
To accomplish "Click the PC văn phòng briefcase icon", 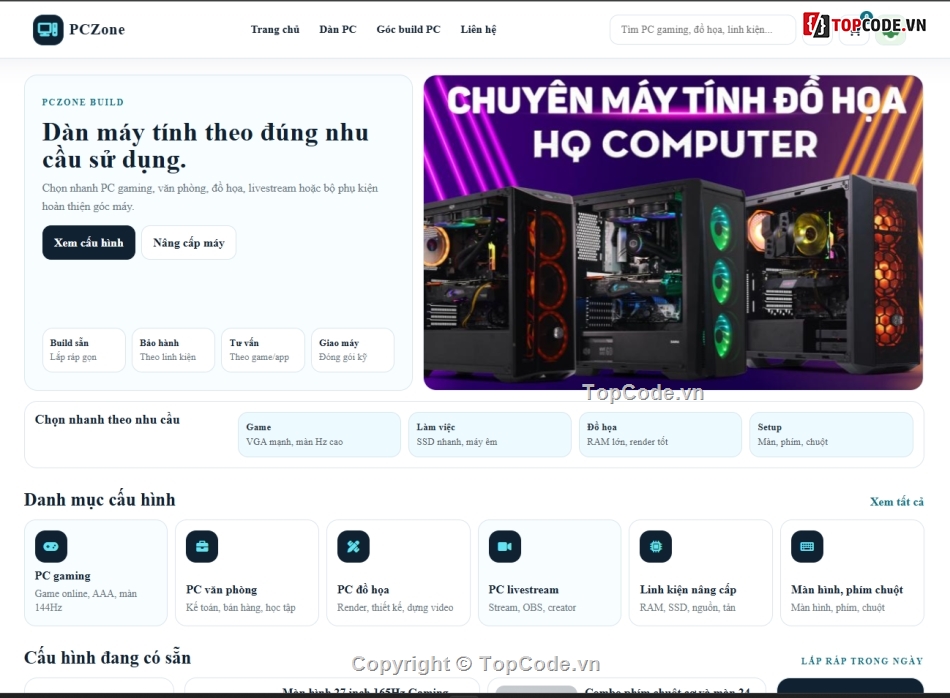I will (x=202, y=547).
